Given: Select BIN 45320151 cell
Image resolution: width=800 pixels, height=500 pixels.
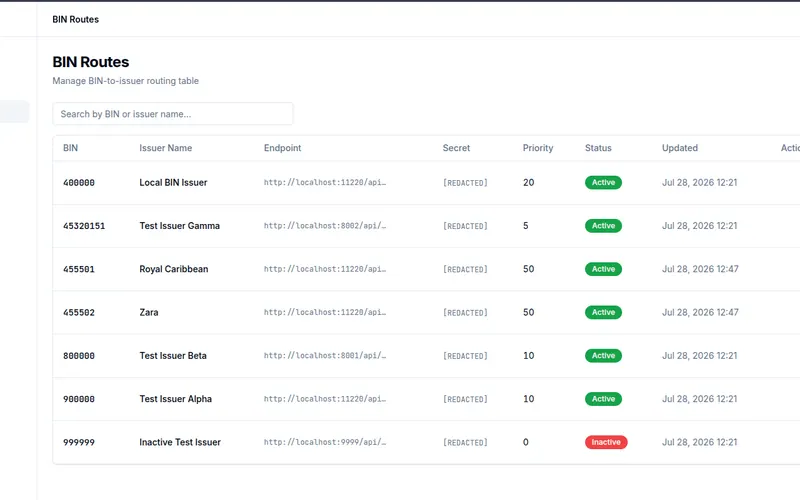Looking at the screenshot, I should pyautogui.click(x=84, y=226).
